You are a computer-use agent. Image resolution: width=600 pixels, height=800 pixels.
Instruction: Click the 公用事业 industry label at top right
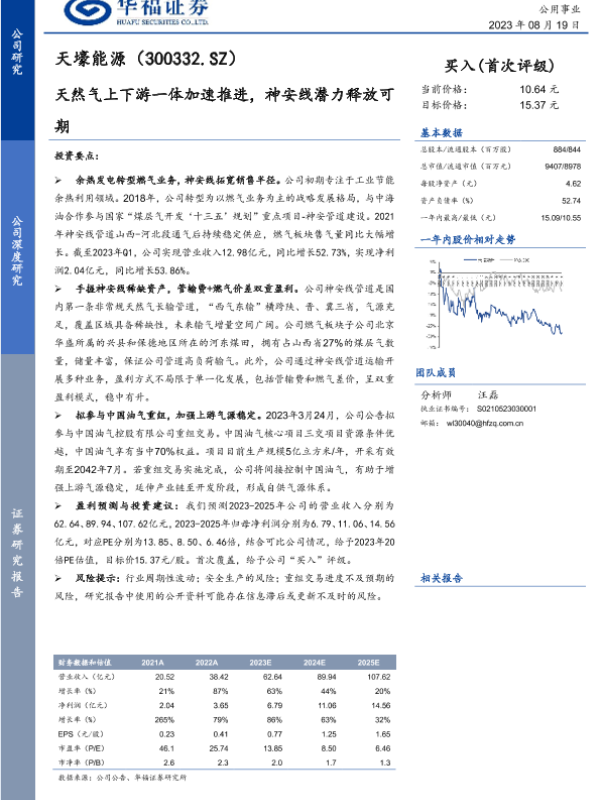[x=567, y=6]
